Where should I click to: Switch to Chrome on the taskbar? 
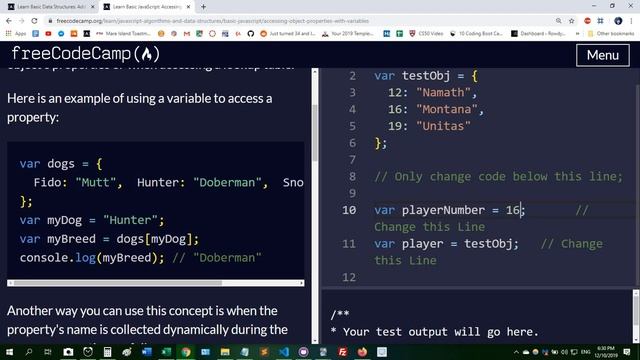[x=186, y=352]
